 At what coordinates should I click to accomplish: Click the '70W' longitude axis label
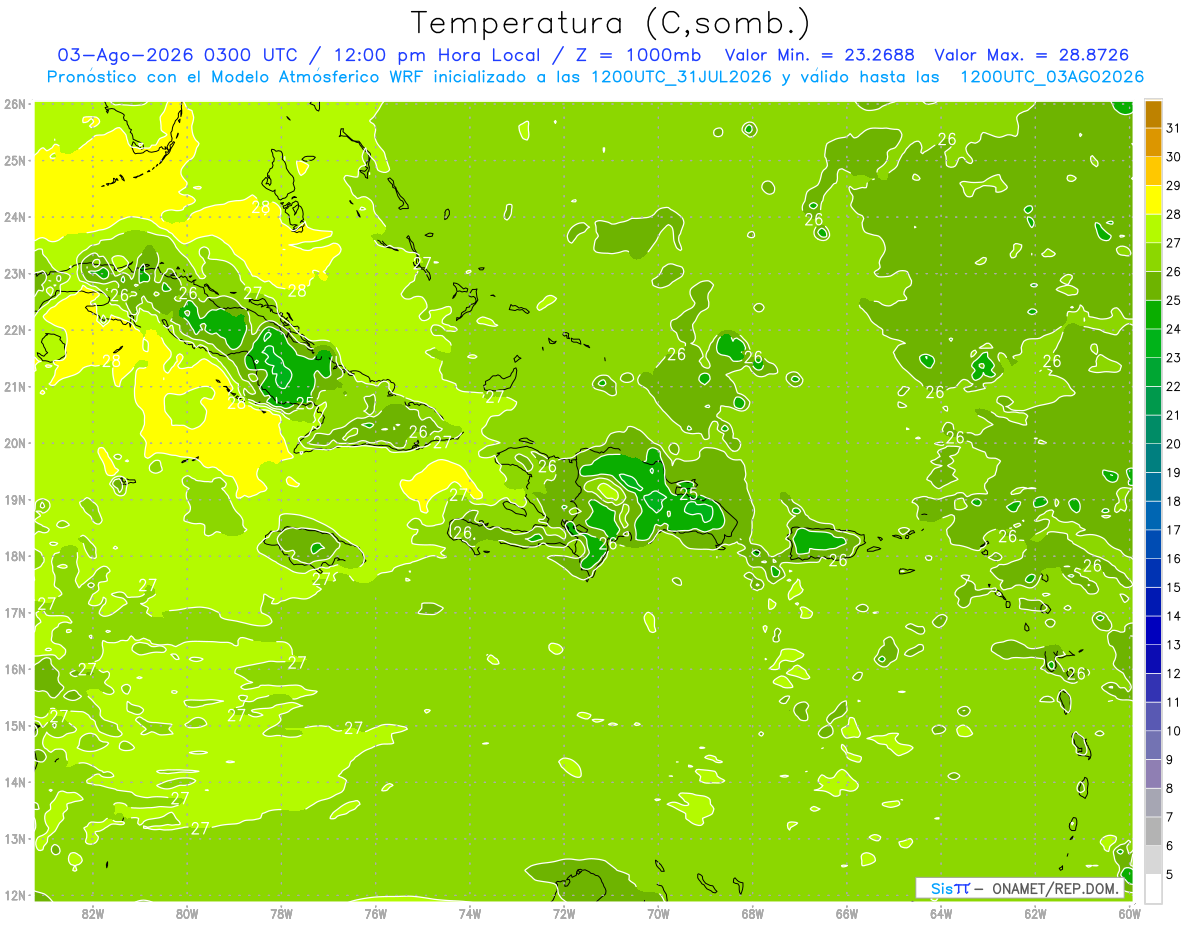(x=658, y=912)
